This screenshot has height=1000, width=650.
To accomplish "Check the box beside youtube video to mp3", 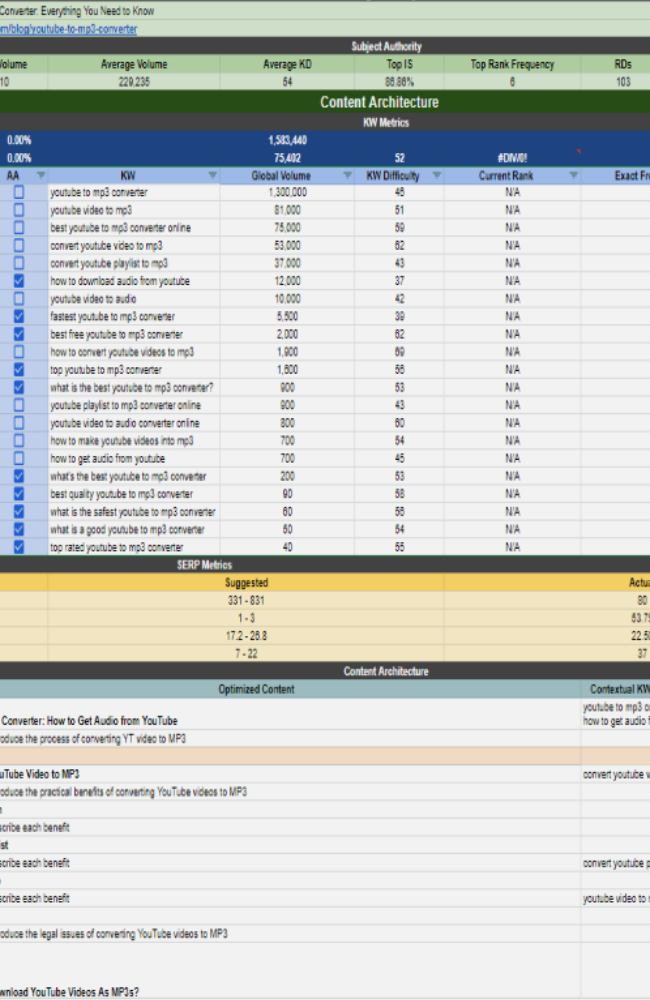I will point(18,210).
